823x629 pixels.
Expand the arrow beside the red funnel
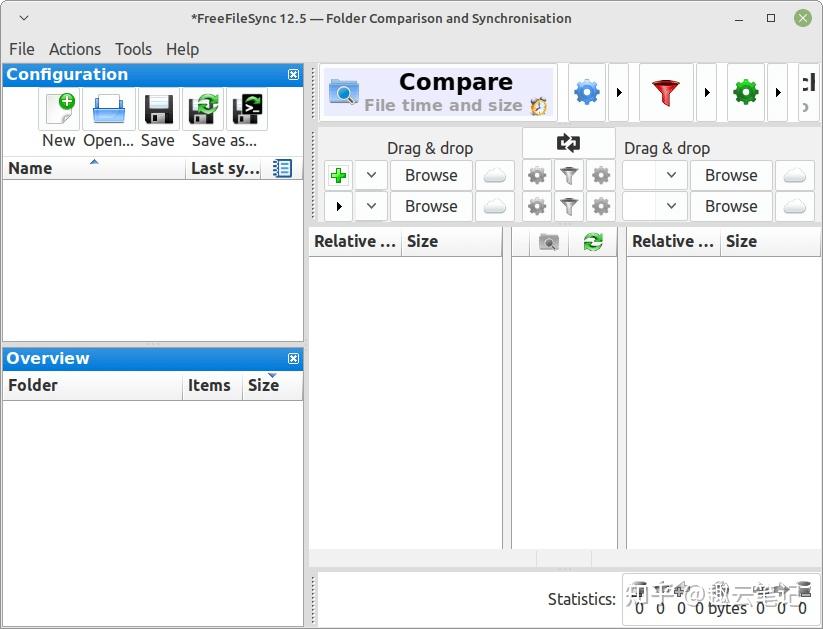coord(707,93)
